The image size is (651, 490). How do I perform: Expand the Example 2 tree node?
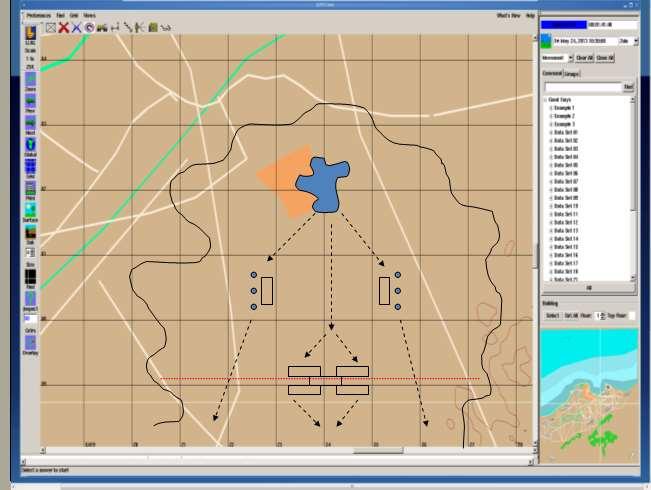(551, 116)
